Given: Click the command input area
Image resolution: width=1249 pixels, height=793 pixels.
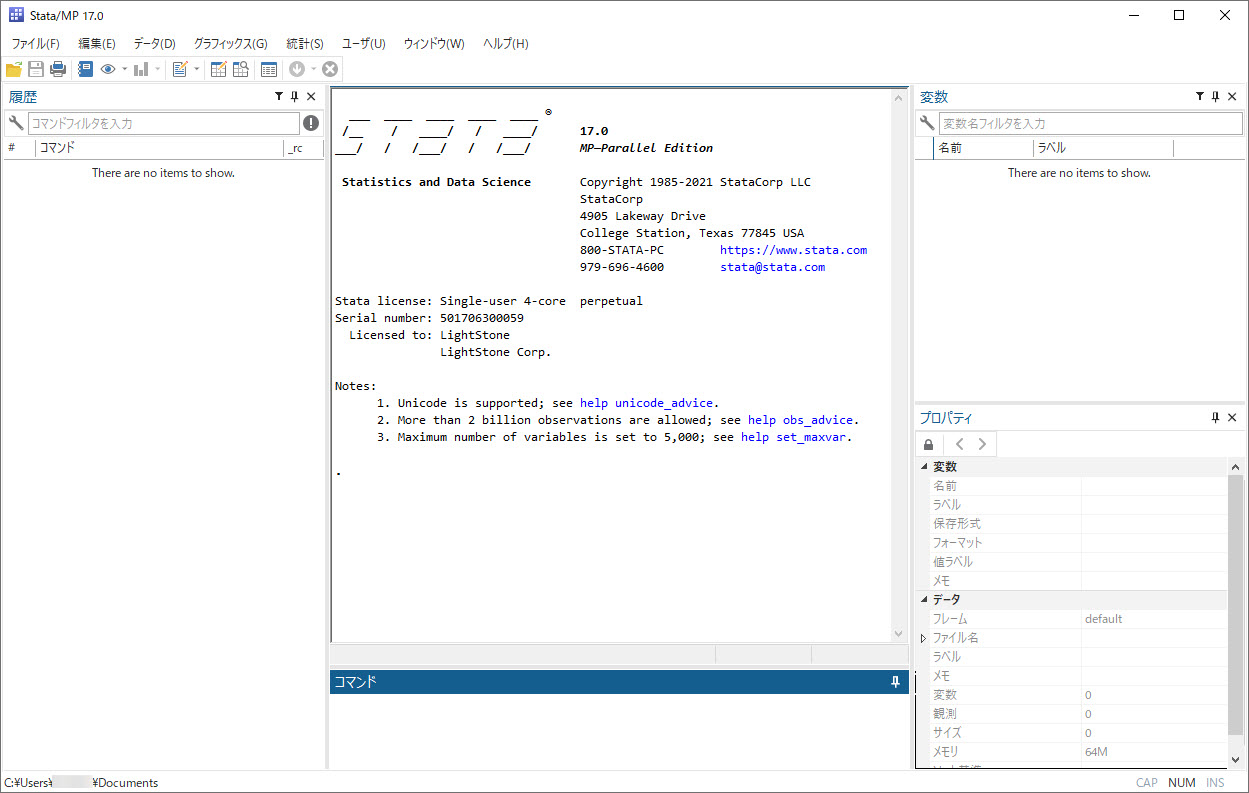Looking at the screenshot, I should tap(619, 731).
